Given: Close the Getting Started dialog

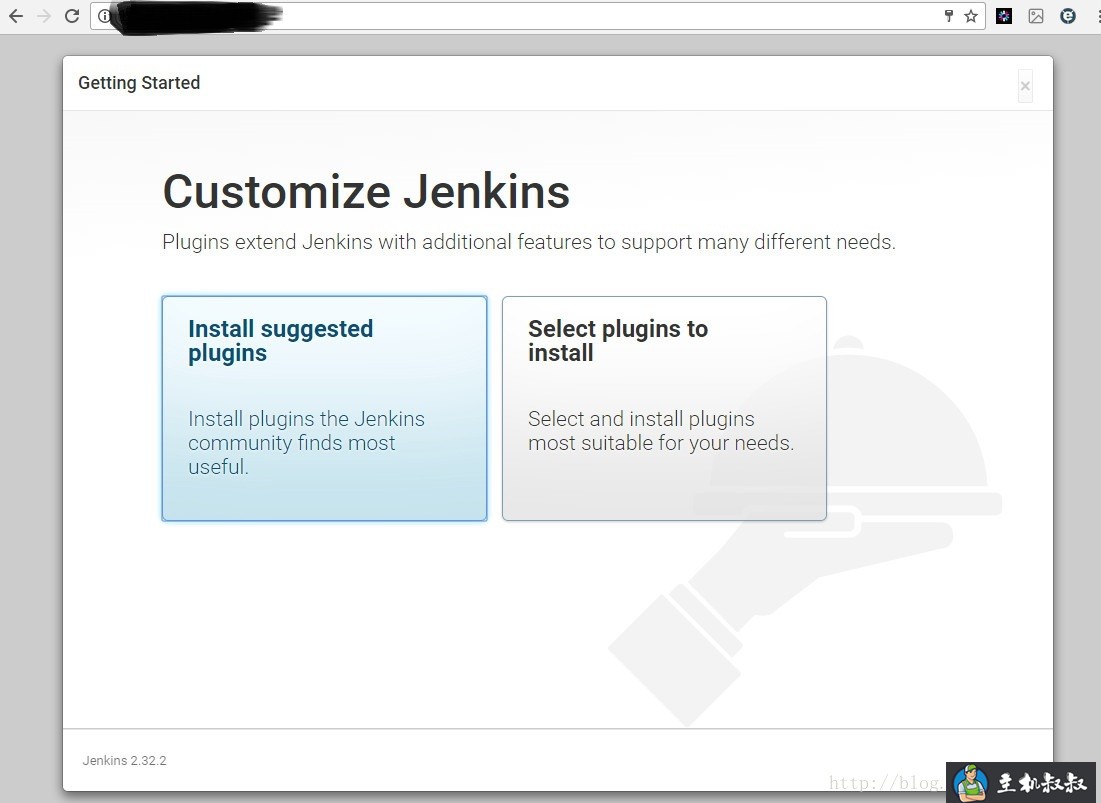Looking at the screenshot, I should 1025,86.
